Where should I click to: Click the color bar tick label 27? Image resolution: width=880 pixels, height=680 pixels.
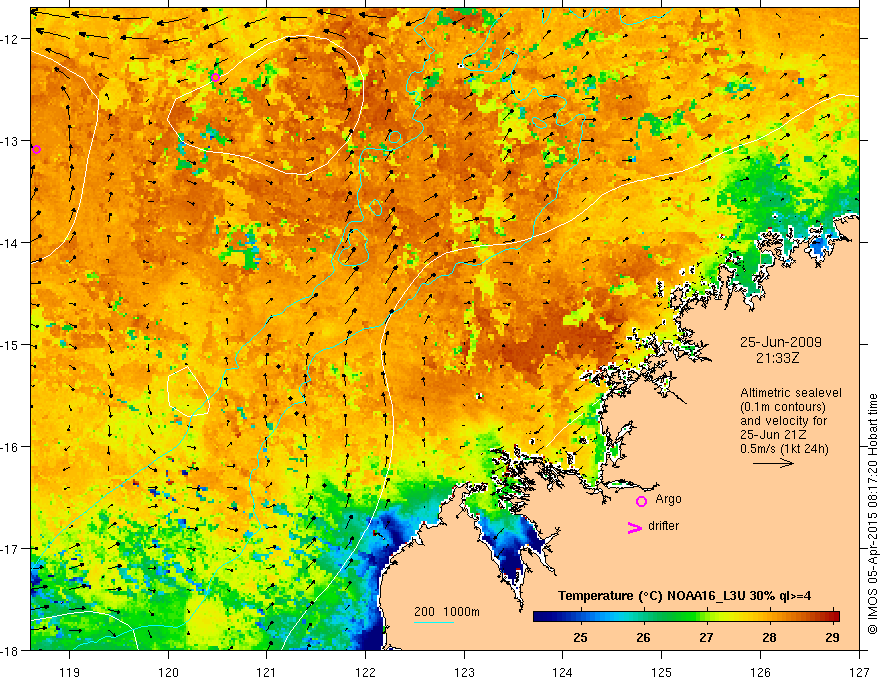click(x=706, y=637)
